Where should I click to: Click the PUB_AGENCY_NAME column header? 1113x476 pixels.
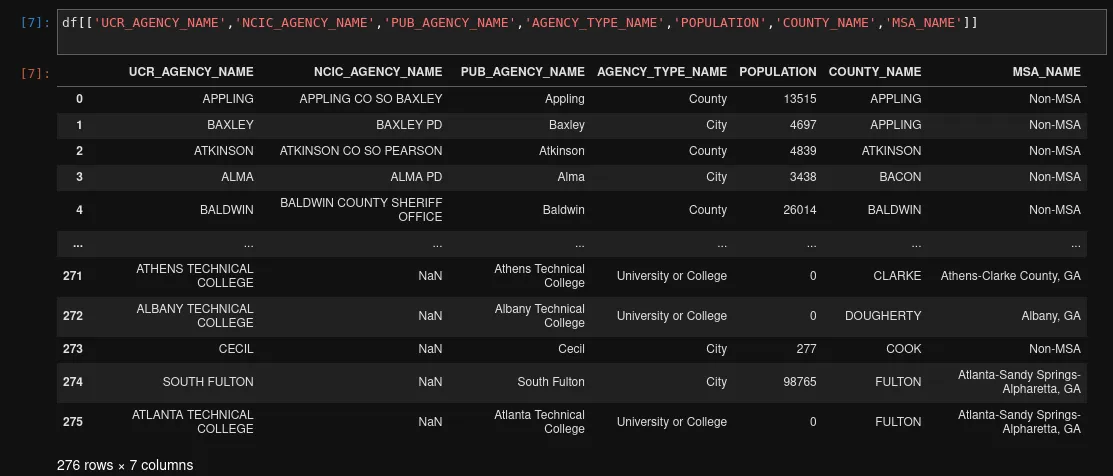coord(522,72)
